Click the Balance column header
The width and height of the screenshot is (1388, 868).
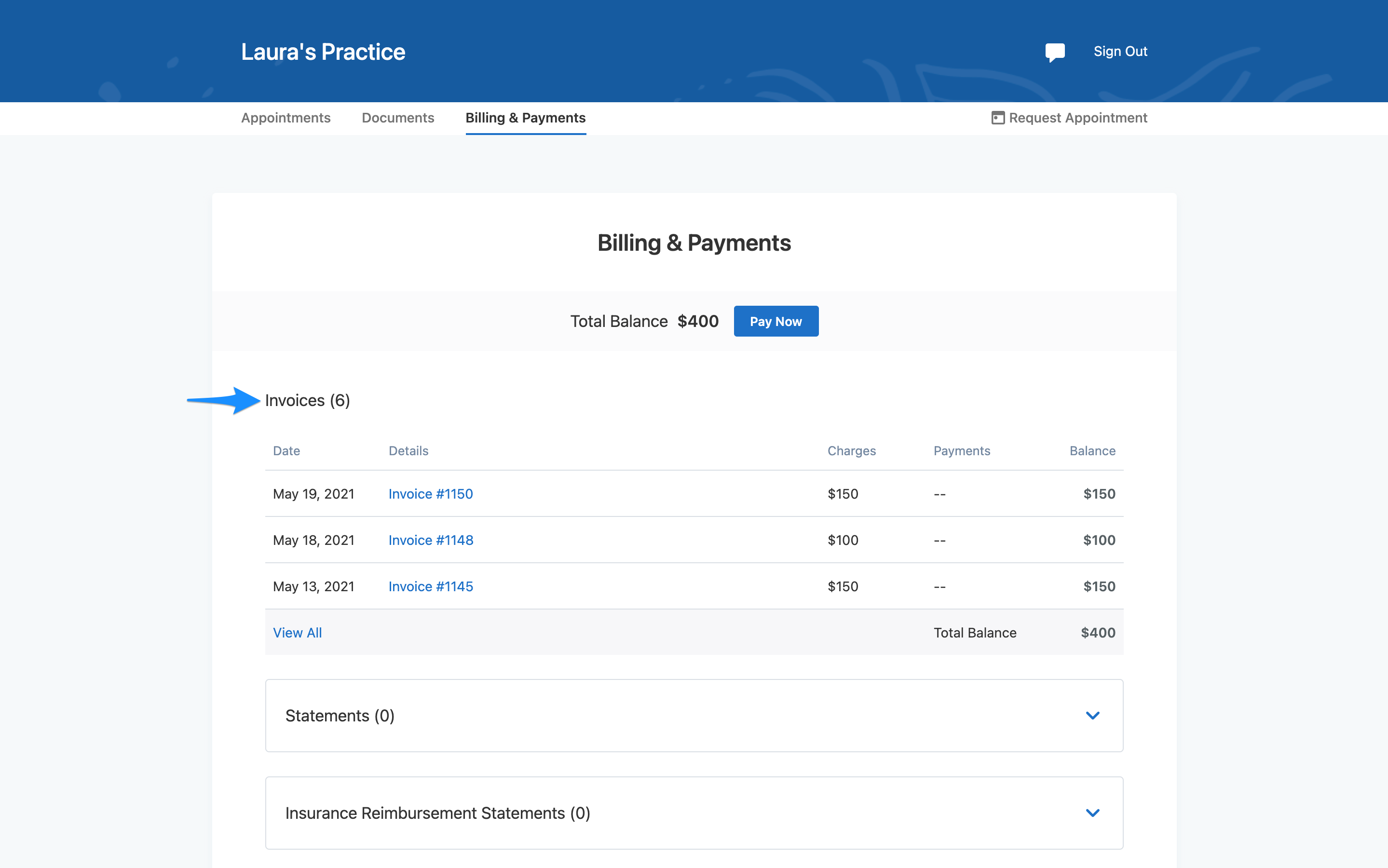coord(1092,451)
